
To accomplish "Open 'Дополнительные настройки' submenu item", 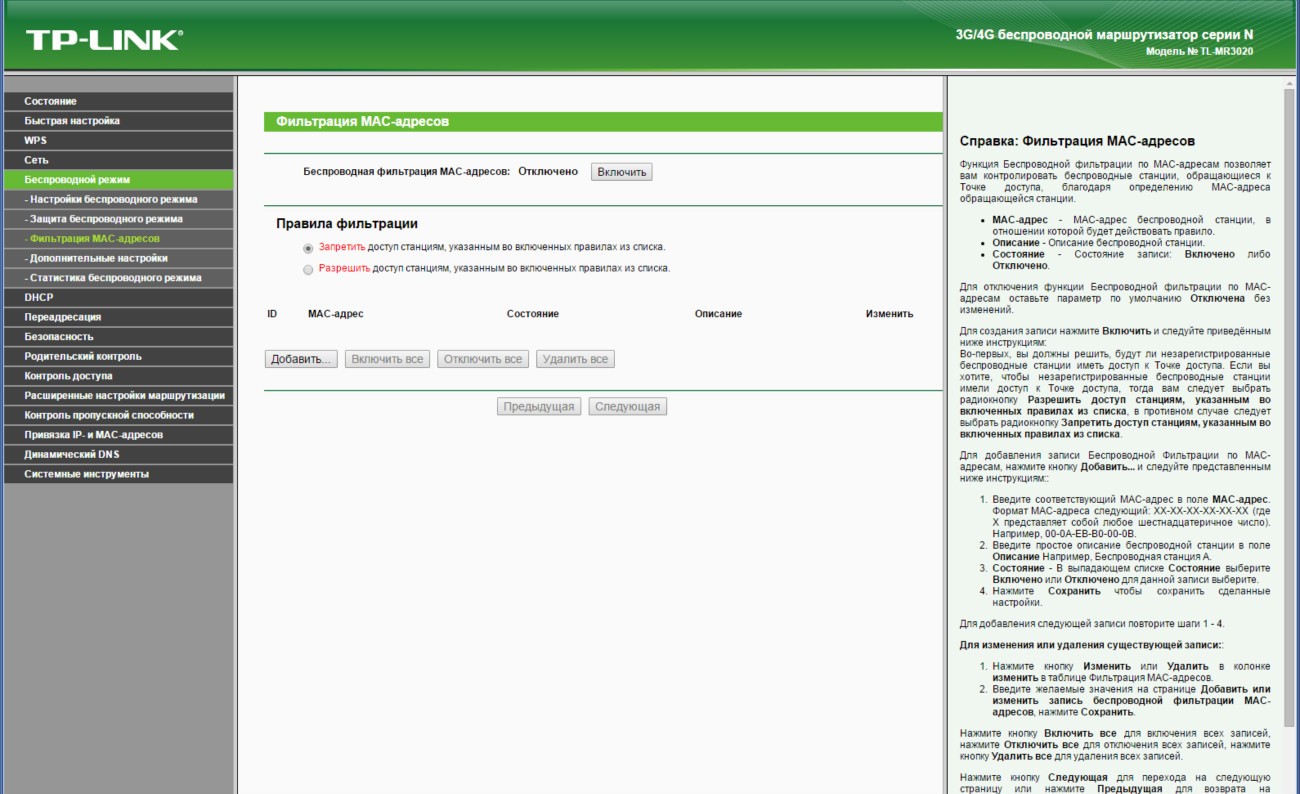I will (x=98, y=258).
